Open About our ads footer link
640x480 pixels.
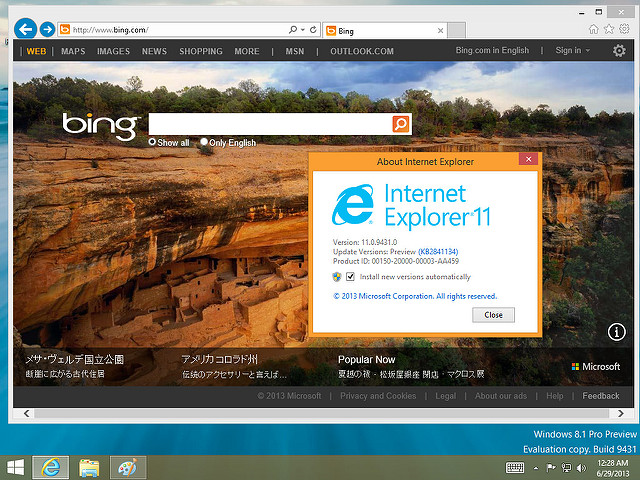pos(500,396)
